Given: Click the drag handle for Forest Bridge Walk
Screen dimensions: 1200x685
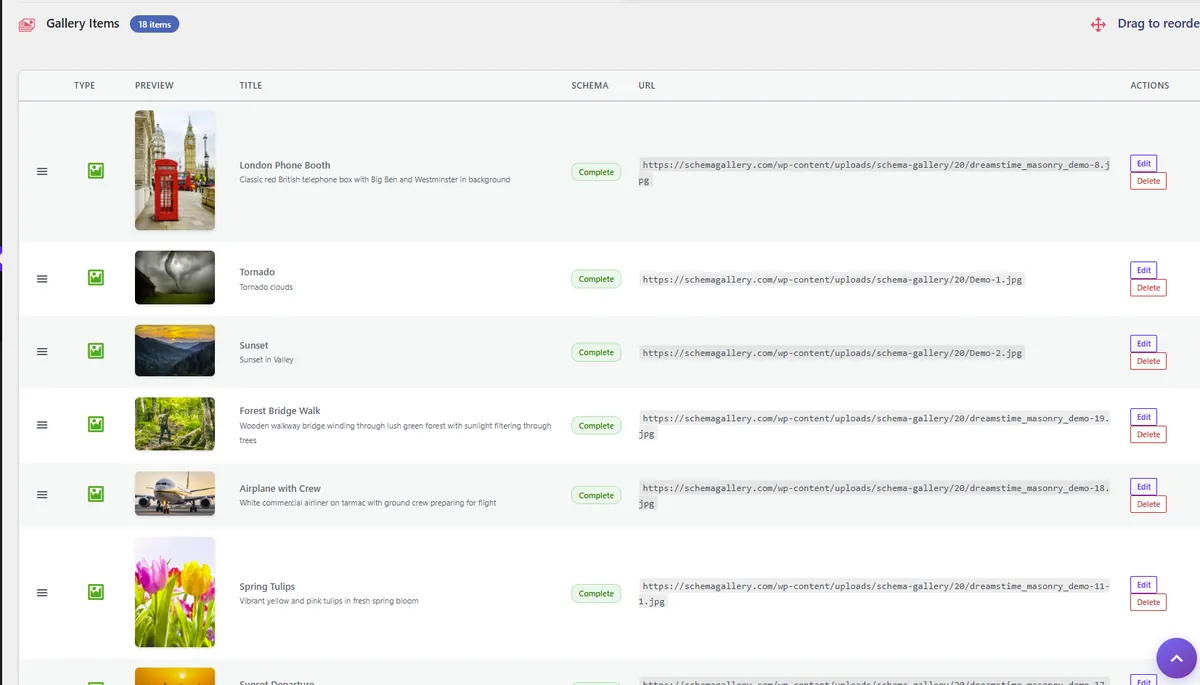Looking at the screenshot, I should pyautogui.click(x=42, y=425).
